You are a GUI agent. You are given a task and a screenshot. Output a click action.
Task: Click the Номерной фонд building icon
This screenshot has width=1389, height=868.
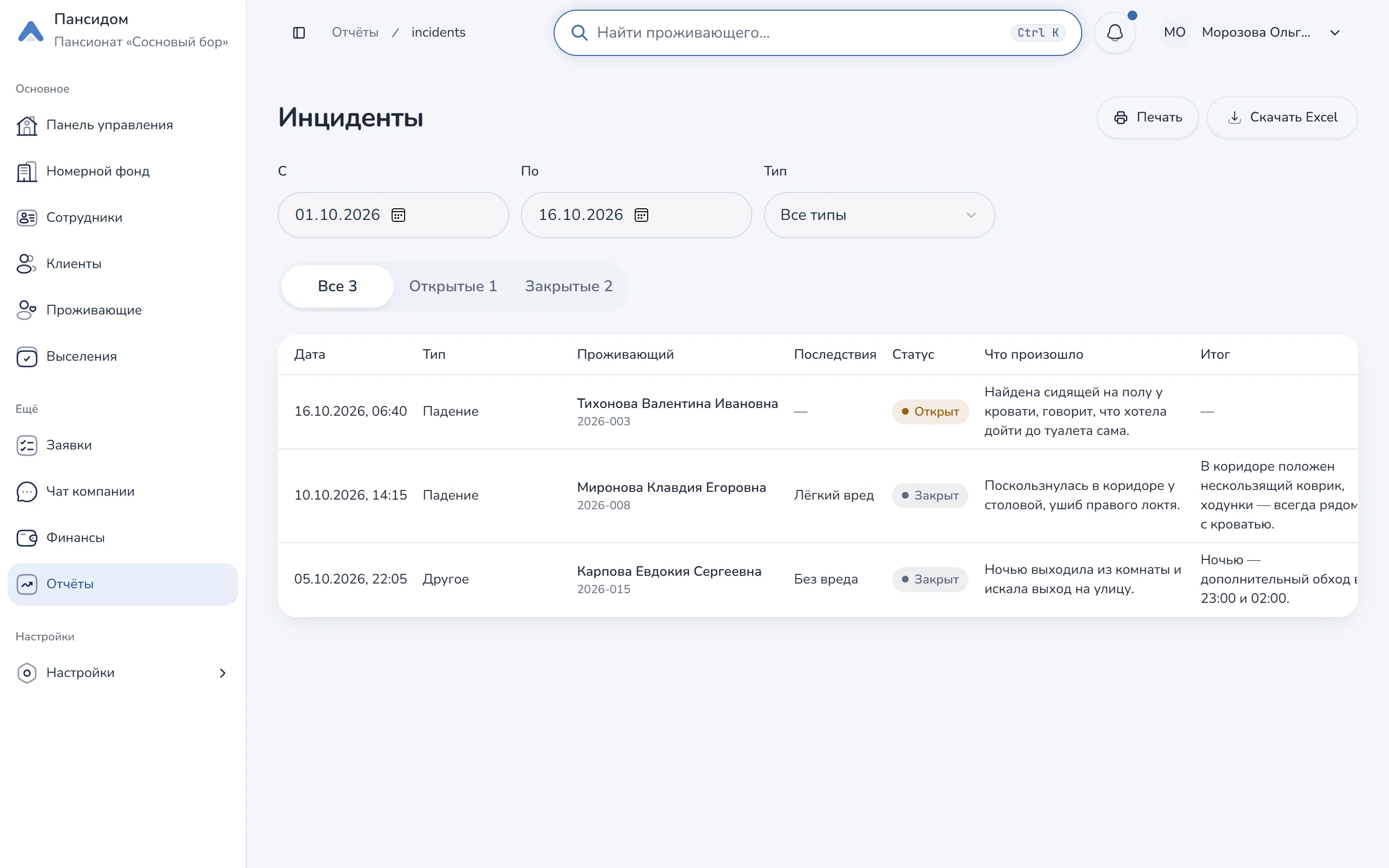point(27,172)
